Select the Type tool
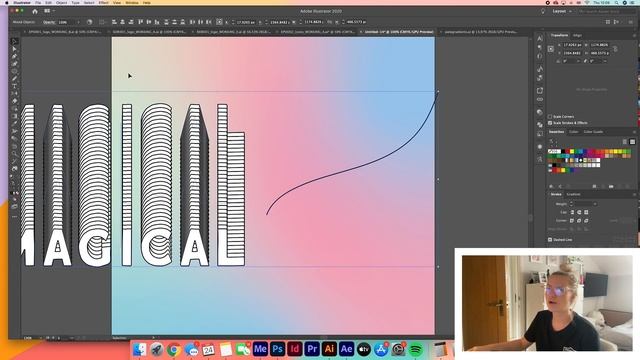 [14, 86]
